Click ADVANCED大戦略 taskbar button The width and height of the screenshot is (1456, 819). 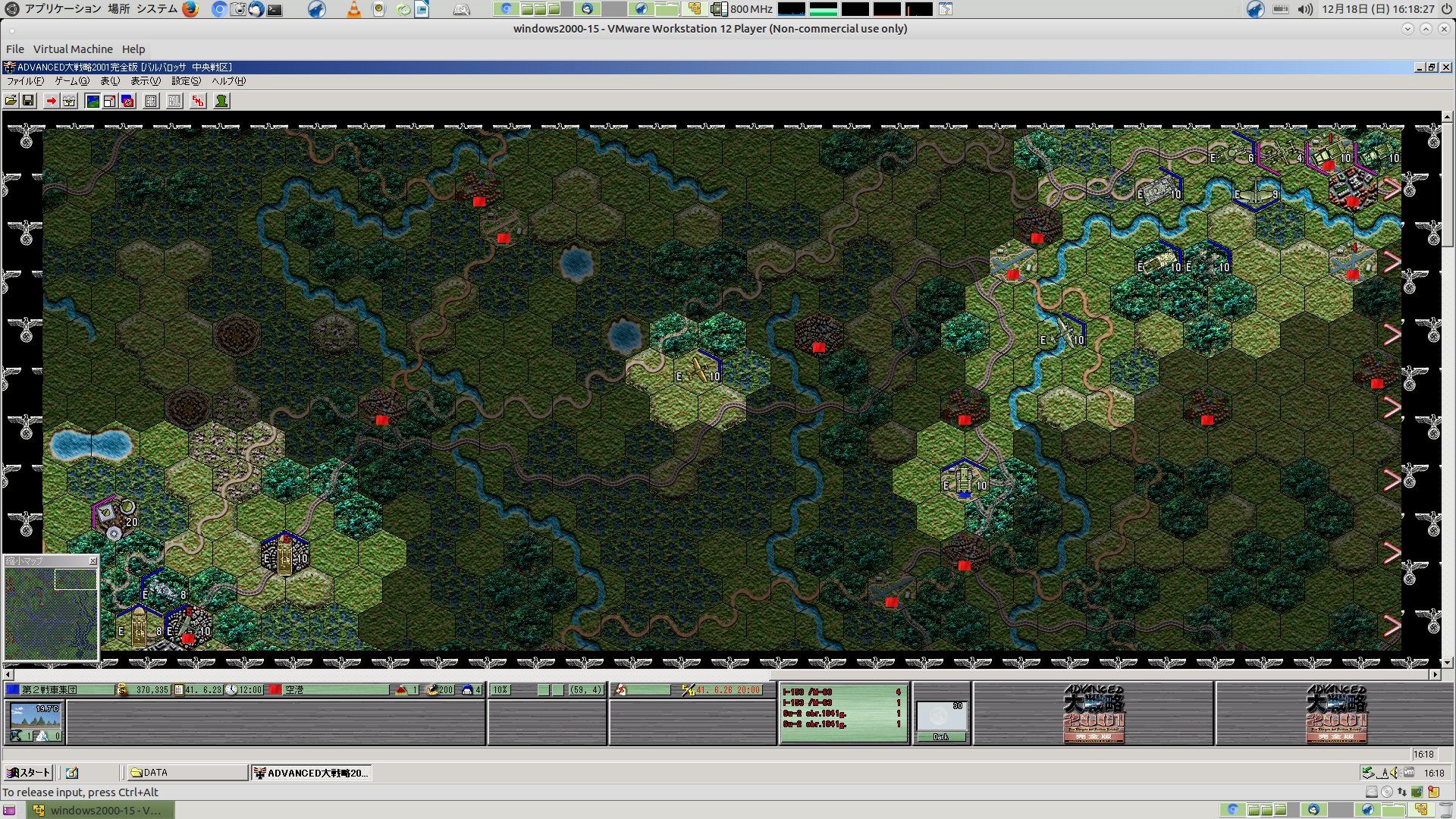pos(311,773)
